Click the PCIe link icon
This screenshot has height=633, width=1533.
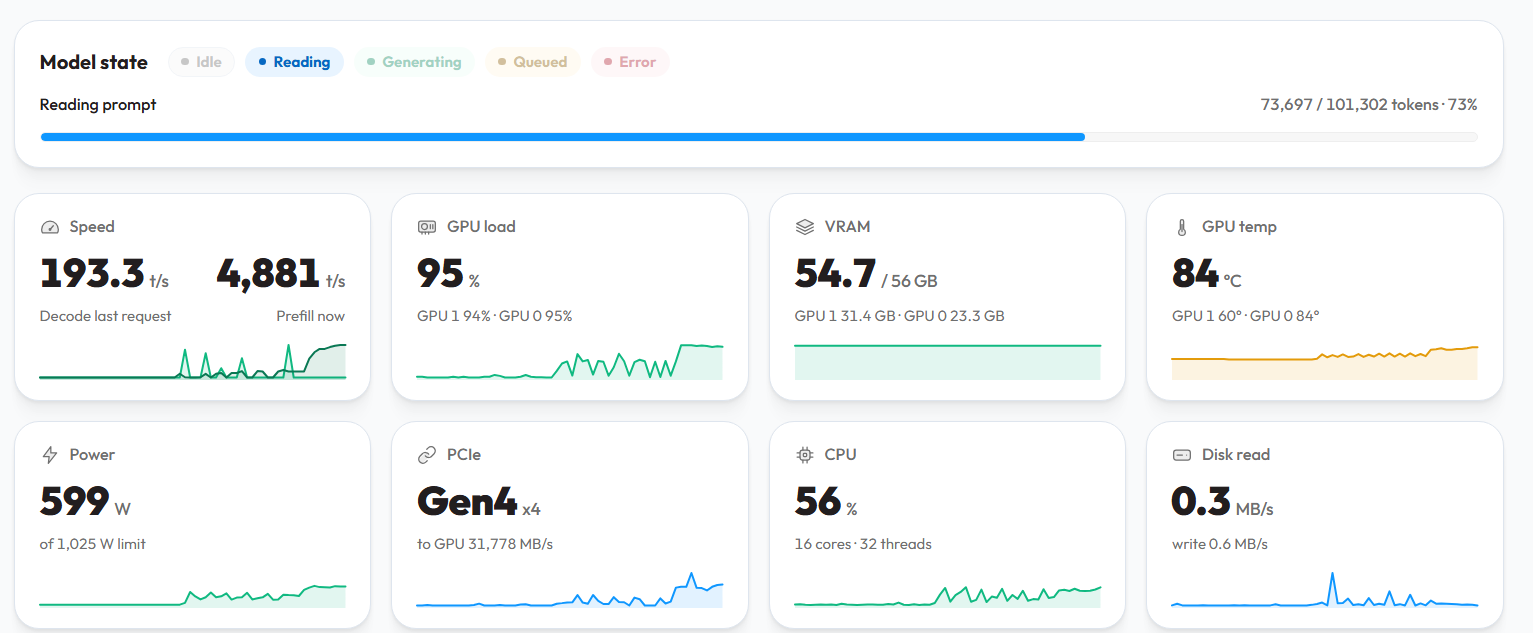click(427, 455)
